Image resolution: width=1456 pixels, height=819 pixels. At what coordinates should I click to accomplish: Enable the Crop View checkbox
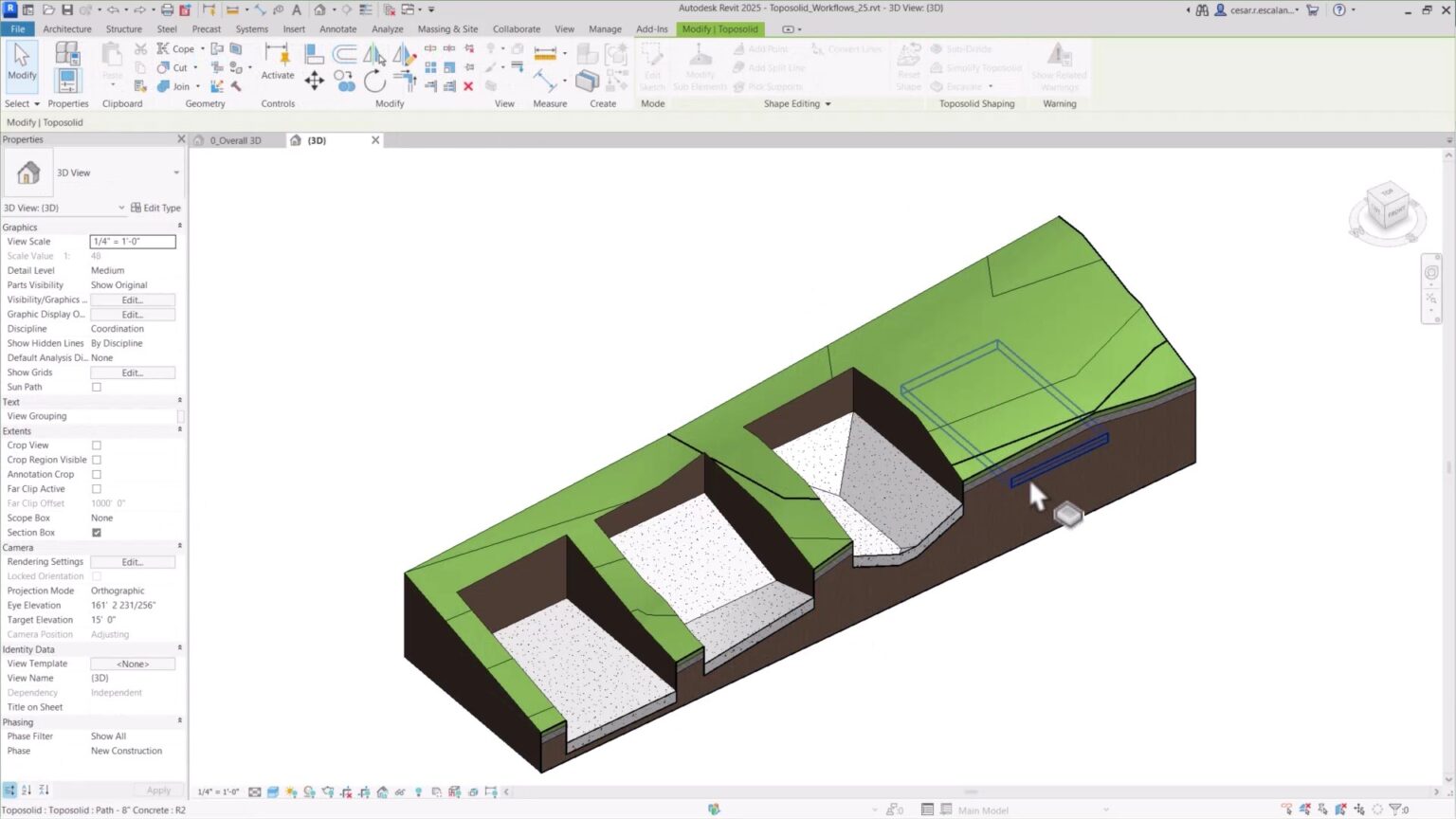96,445
